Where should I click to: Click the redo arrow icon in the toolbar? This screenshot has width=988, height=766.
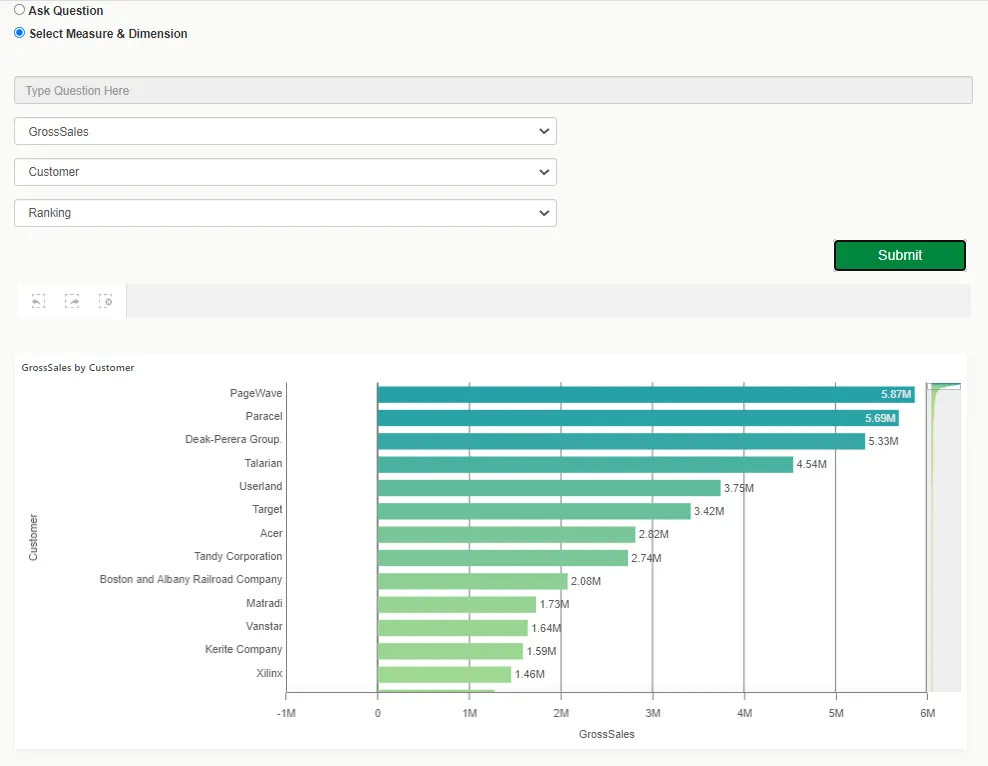(72, 300)
